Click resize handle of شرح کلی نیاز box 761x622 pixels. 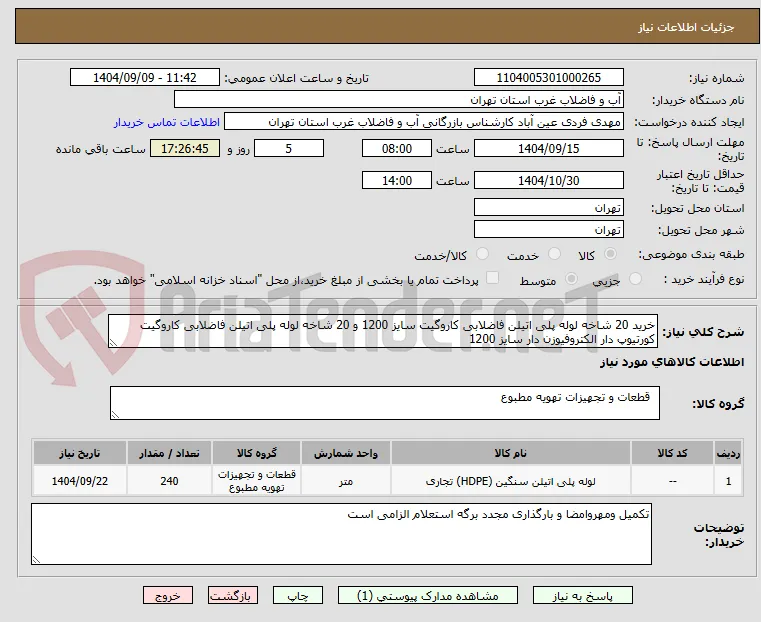[x=113, y=343]
